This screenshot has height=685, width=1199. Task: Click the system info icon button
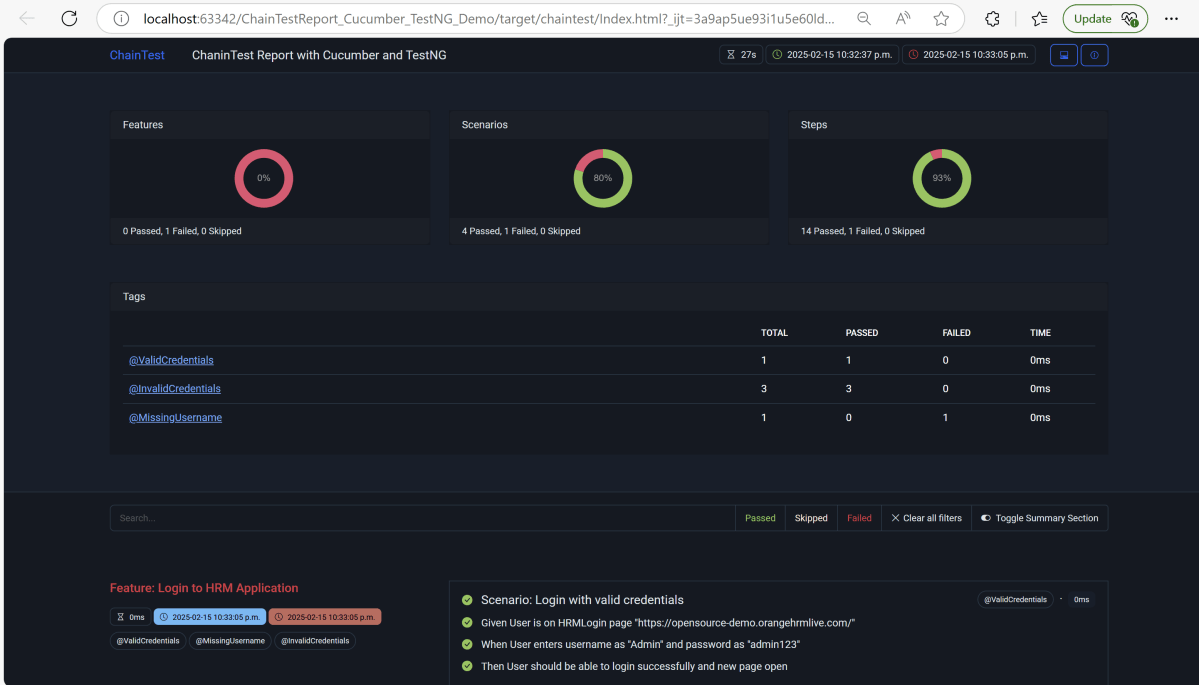coord(1094,55)
